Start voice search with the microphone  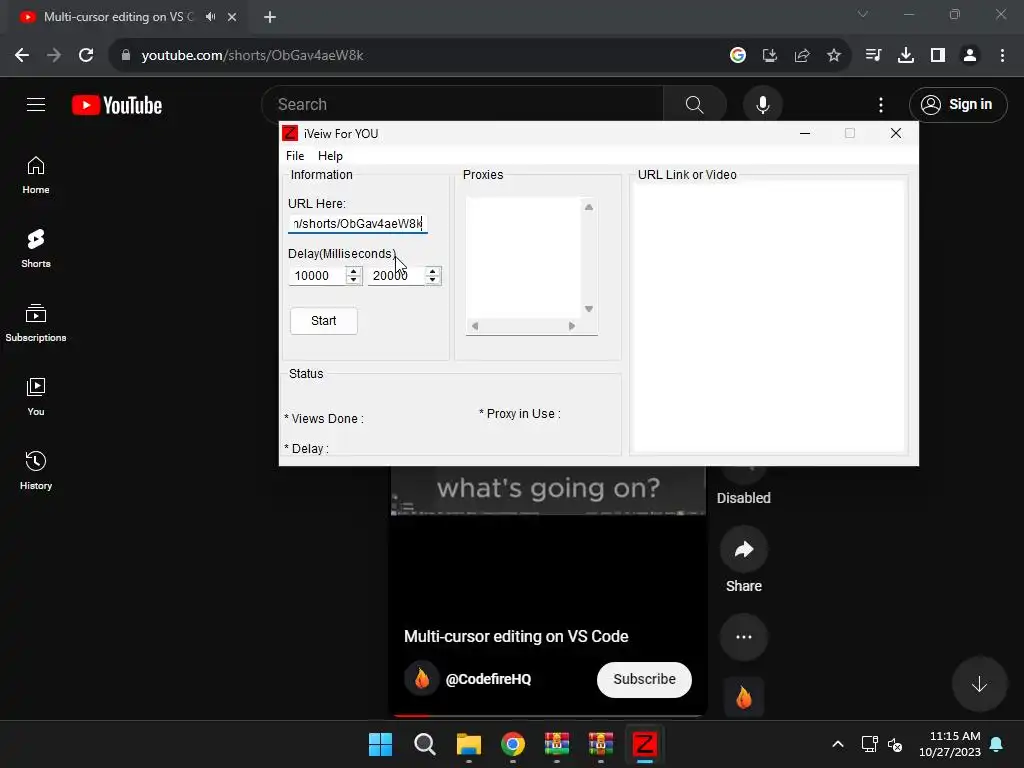[762, 104]
